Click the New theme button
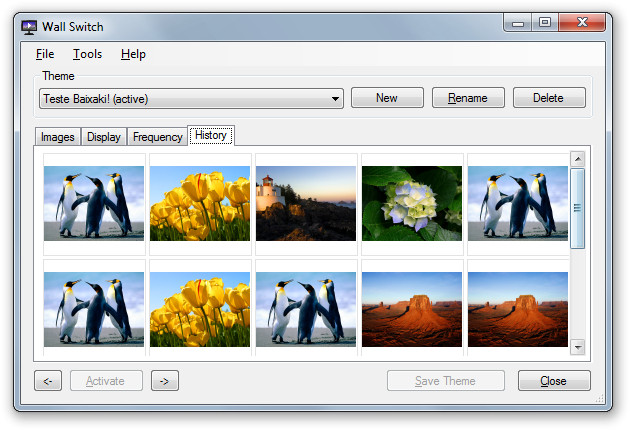The image size is (630, 431). point(387,98)
